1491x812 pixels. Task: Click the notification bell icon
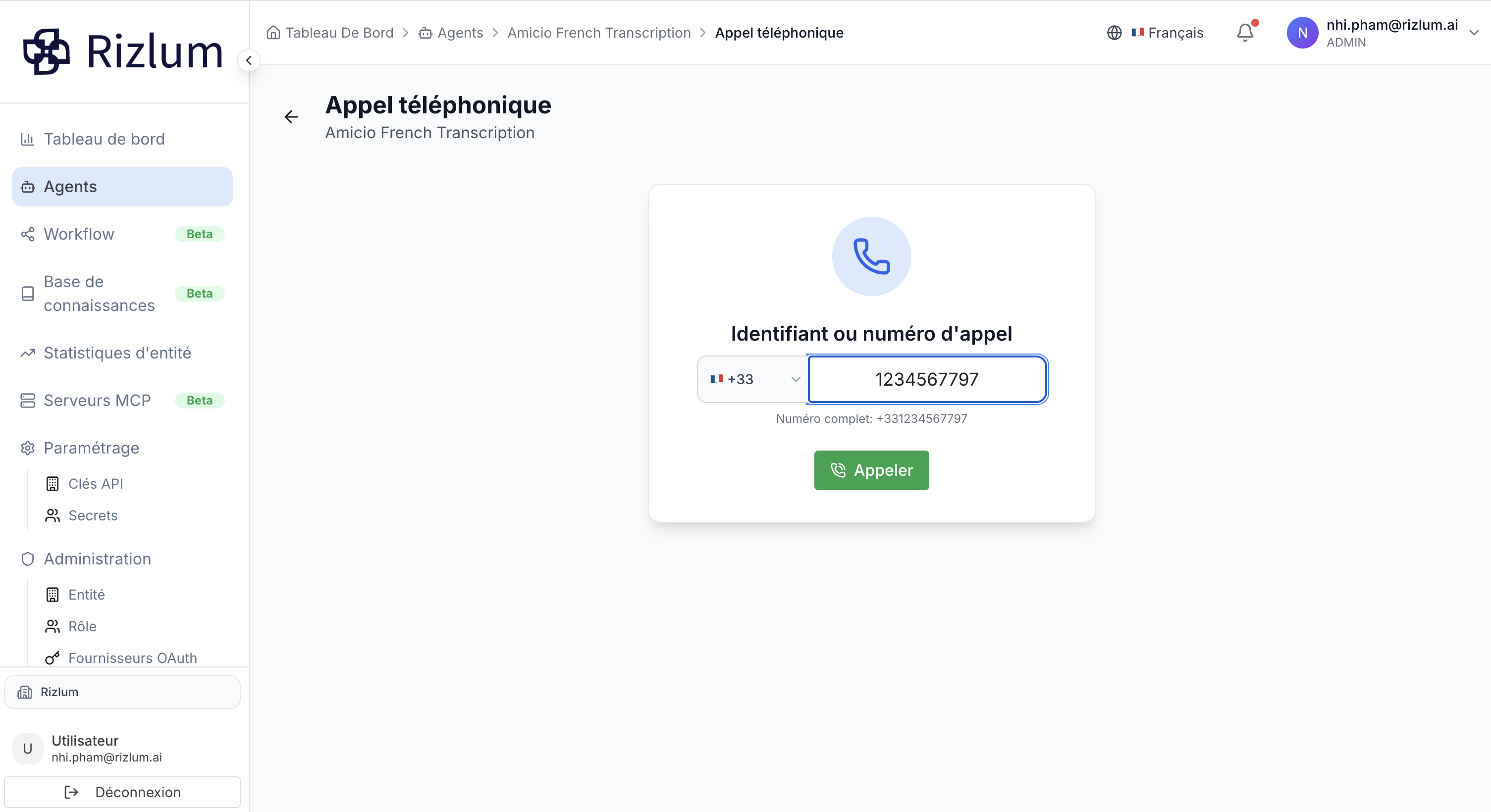tap(1244, 32)
